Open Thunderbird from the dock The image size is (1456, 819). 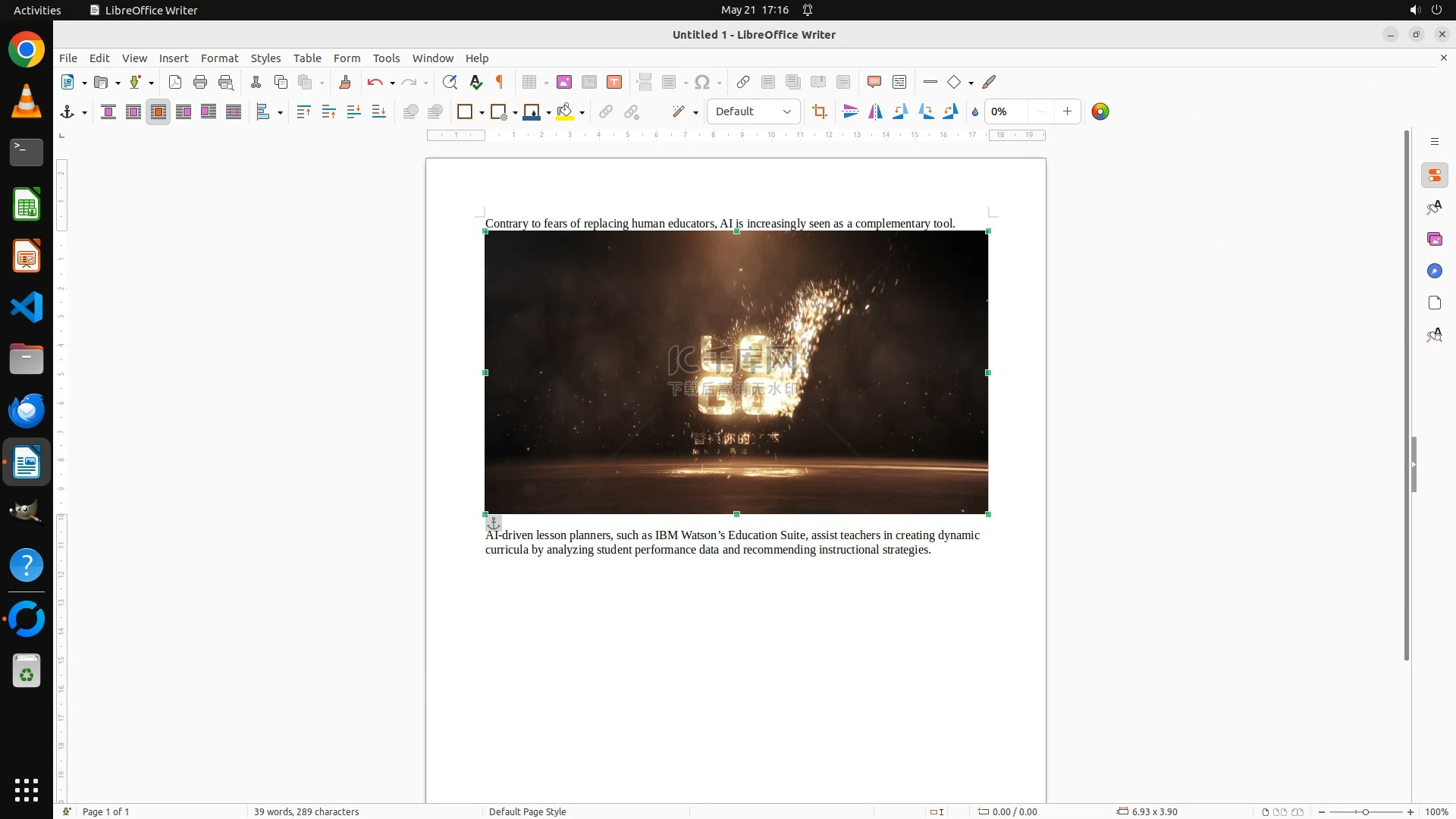27,411
